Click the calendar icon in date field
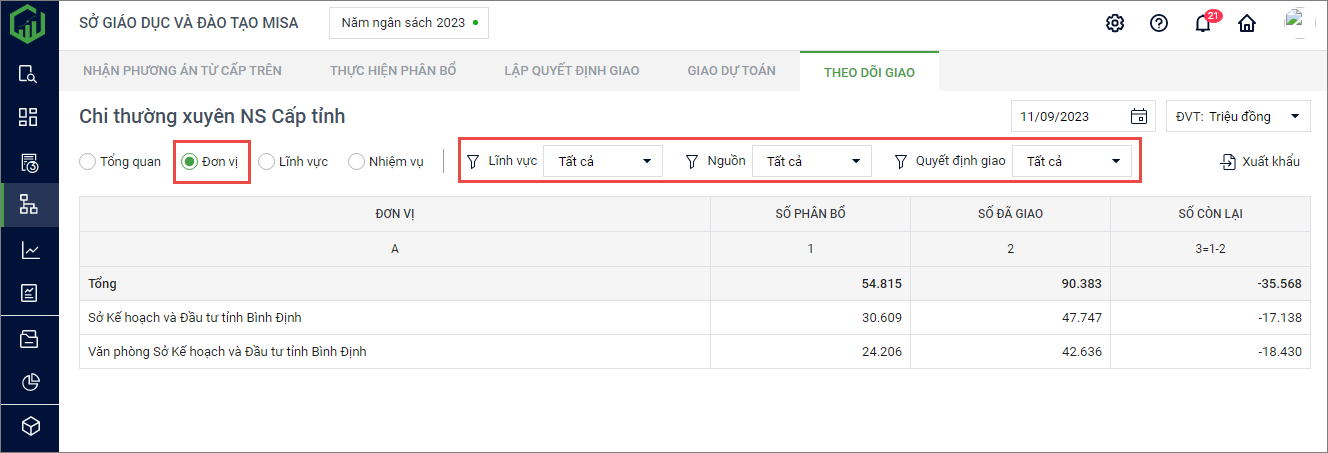 click(x=1138, y=116)
